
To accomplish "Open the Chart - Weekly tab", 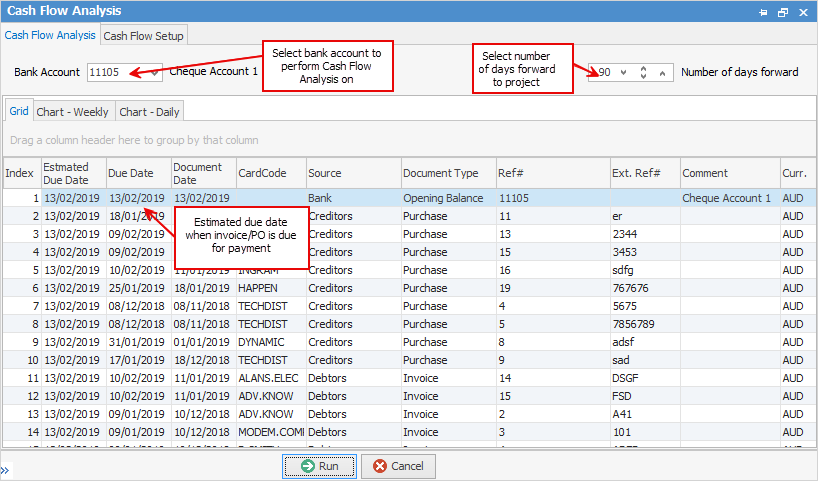I will click(x=74, y=111).
